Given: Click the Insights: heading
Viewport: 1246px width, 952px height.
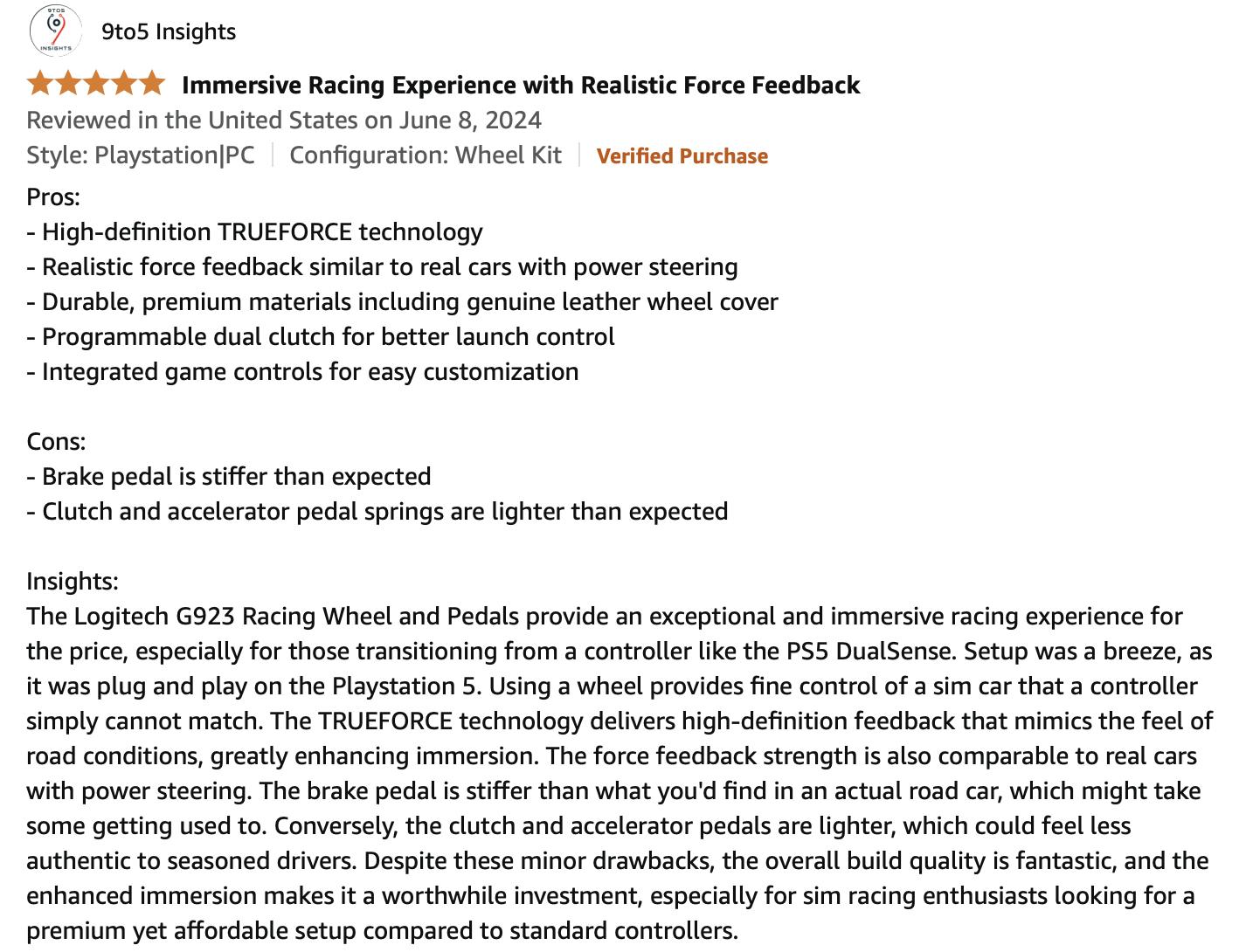Looking at the screenshot, I should pyautogui.click(x=73, y=582).
